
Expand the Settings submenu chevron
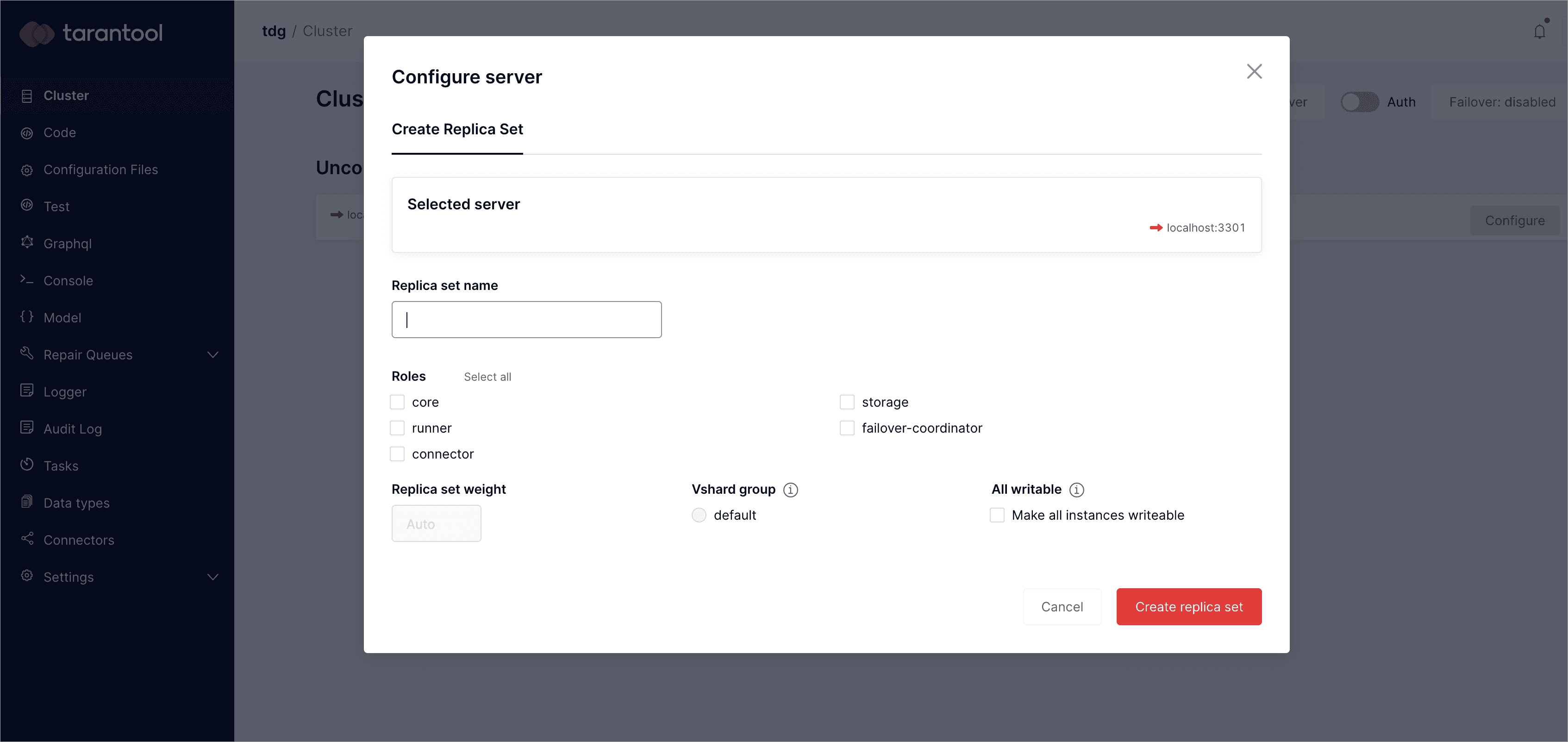tap(212, 577)
